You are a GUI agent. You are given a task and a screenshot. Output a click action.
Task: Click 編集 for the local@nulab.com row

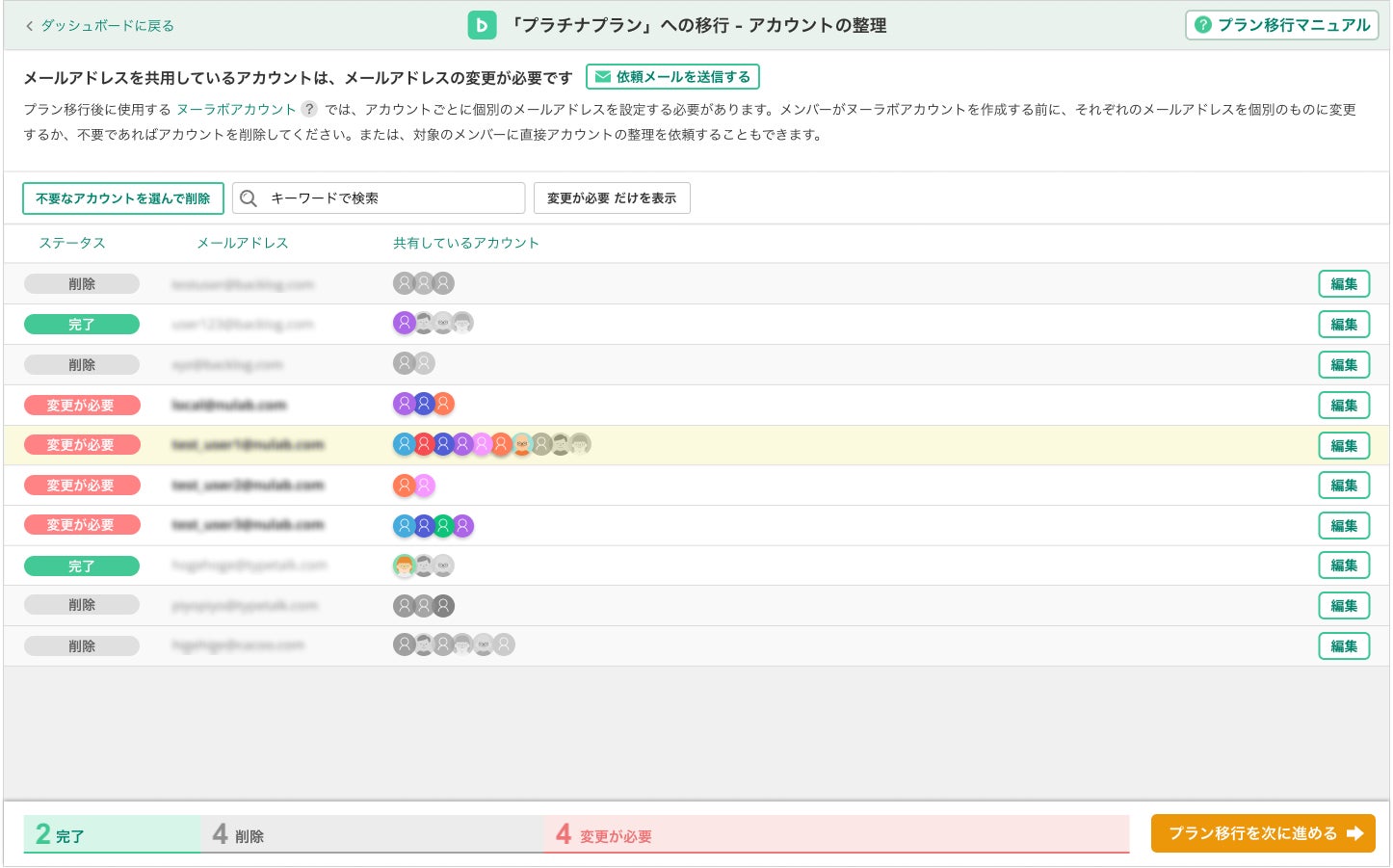[x=1344, y=406]
